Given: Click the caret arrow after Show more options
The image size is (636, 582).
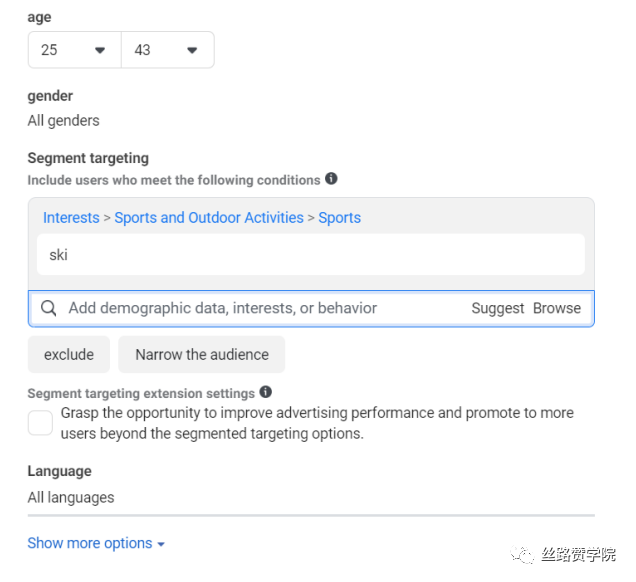Looking at the screenshot, I should click(161, 544).
